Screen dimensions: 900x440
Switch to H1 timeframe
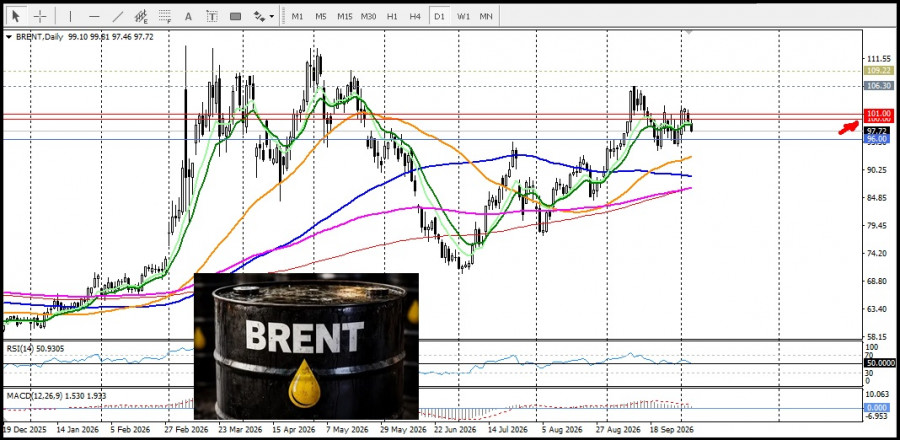pyautogui.click(x=392, y=17)
